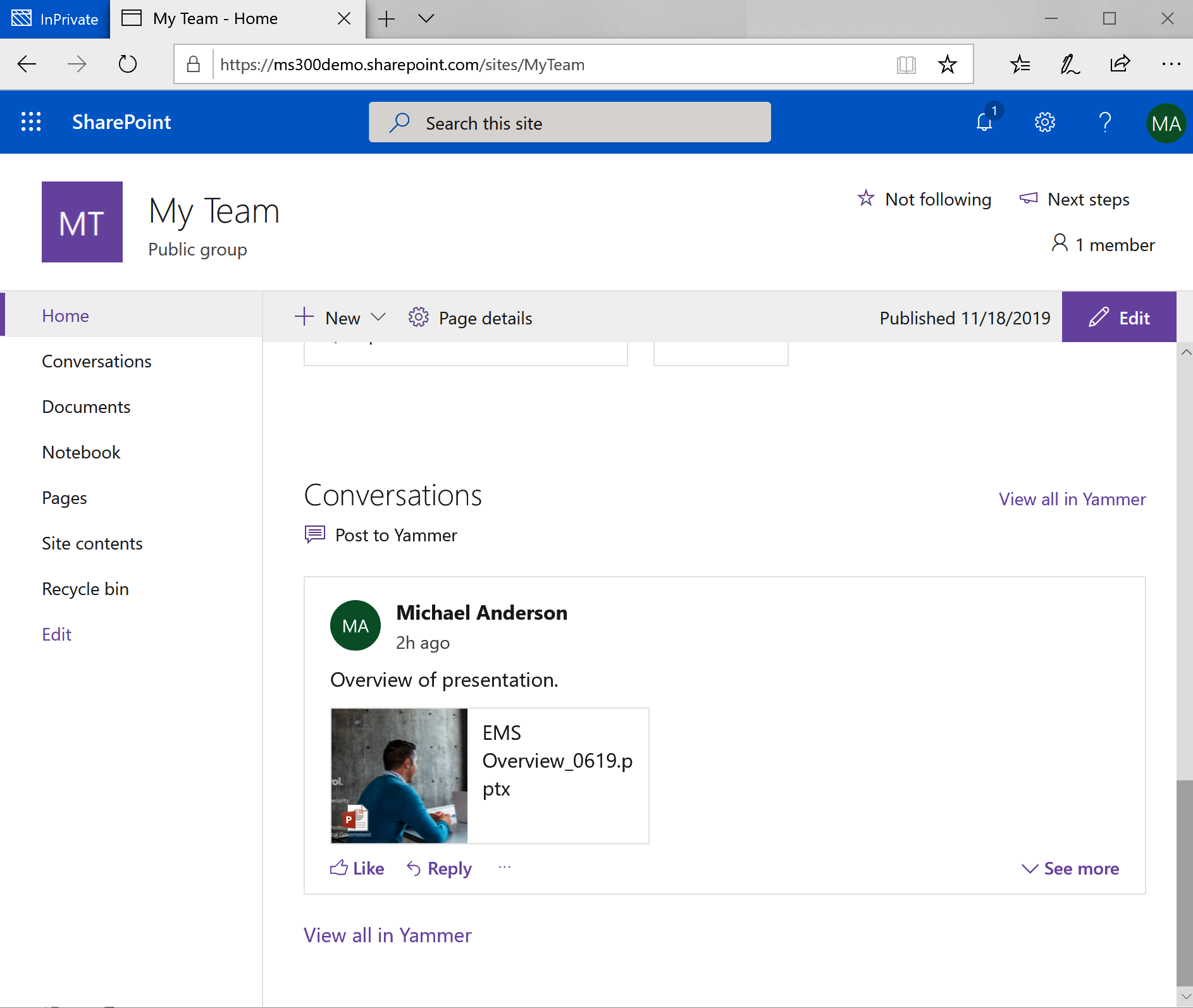The image size is (1193, 1008).
Task: Click the scrollbar up arrow
Action: point(1185,352)
